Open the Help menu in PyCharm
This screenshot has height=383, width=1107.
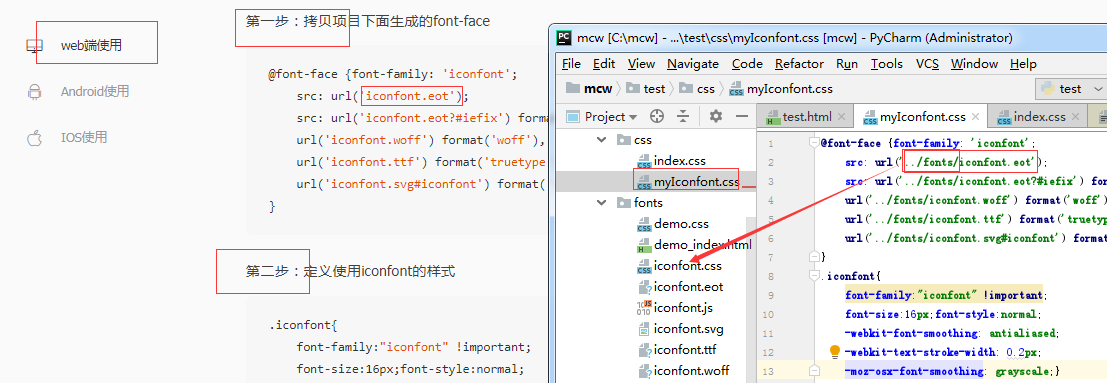pyautogui.click(x=1023, y=64)
